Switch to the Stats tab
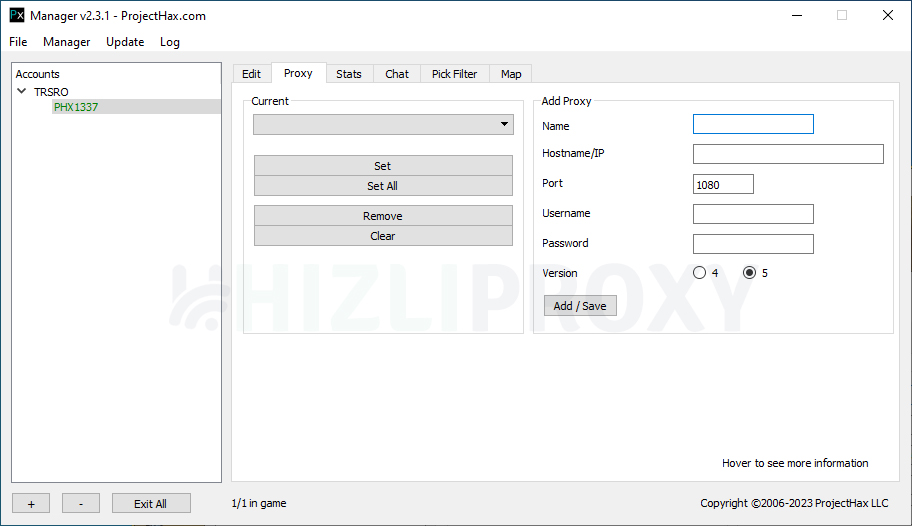This screenshot has height=526, width=912. pyautogui.click(x=349, y=74)
